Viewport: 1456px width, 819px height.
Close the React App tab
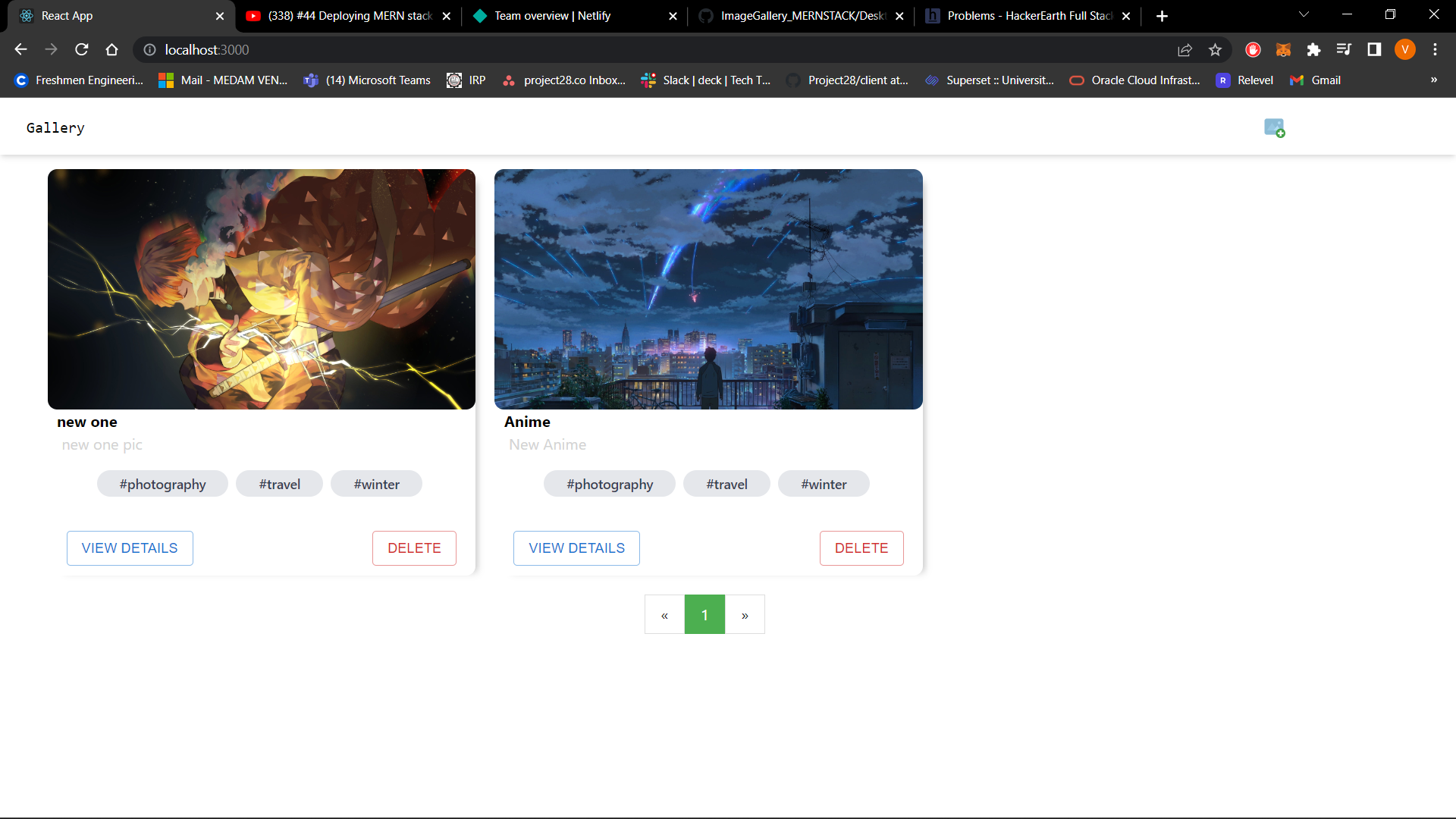(x=220, y=16)
